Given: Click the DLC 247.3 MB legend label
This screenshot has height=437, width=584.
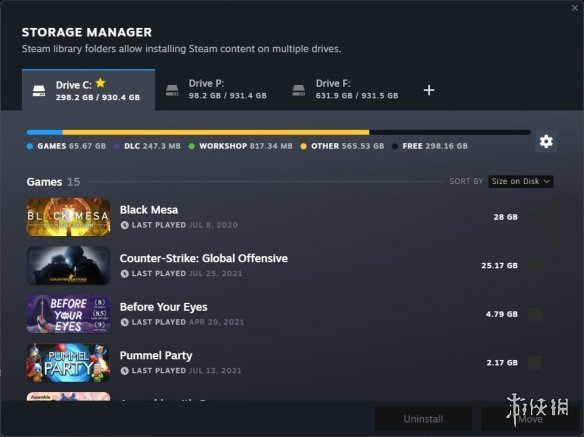Looking at the screenshot, I should (x=152, y=146).
